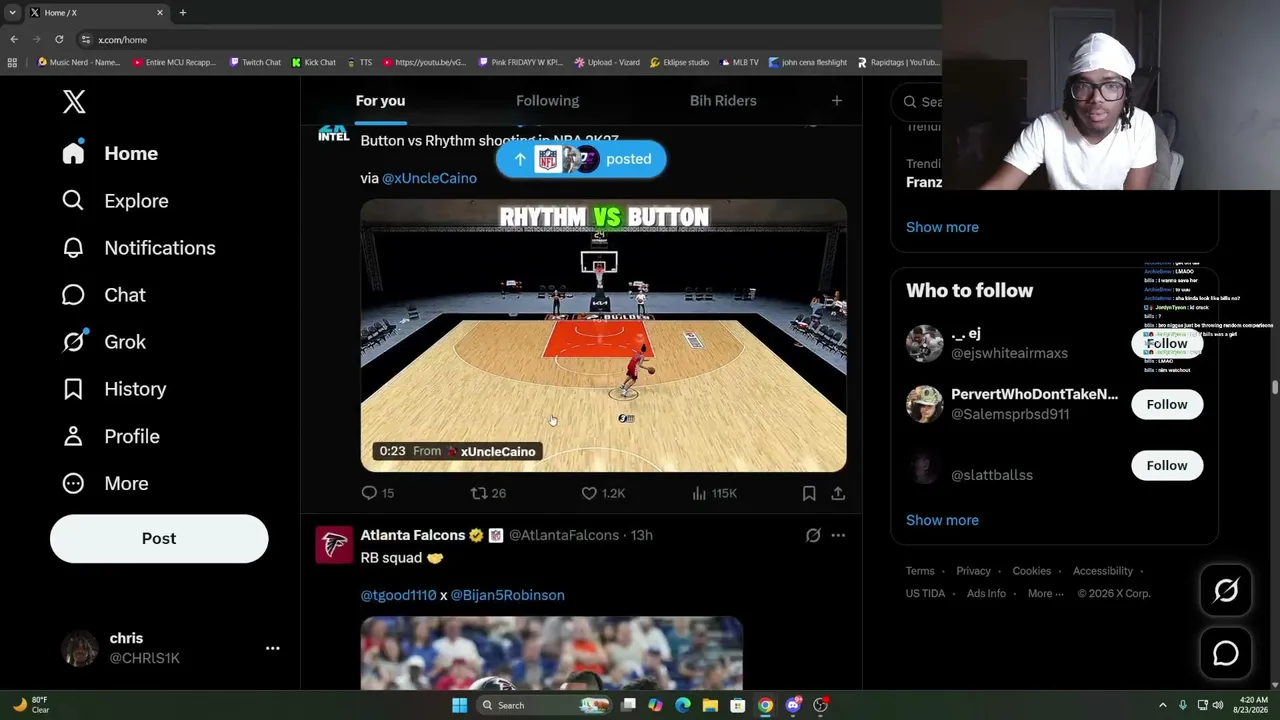Play the Rhythm vs Button video
This screenshot has height=720, width=1280.
(603, 335)
